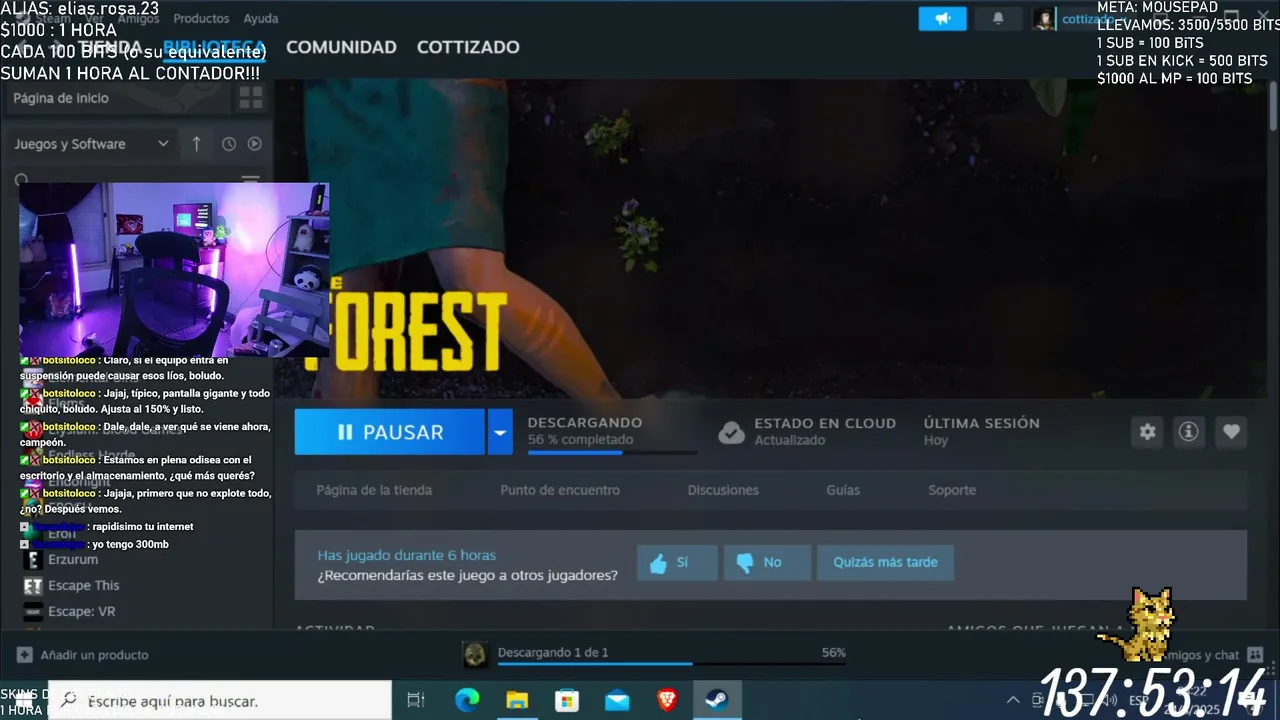
Task: Show hidden system tray icons chevron
Action: click(x=1012, y=701)
